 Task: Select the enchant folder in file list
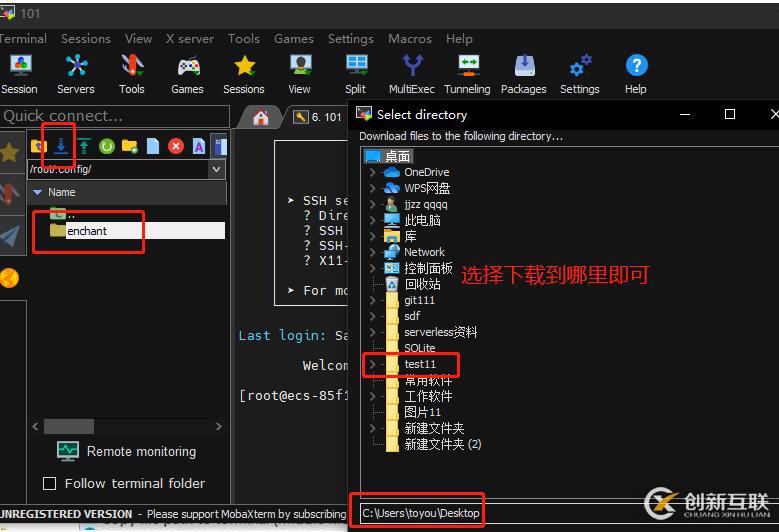pos(137,231)
